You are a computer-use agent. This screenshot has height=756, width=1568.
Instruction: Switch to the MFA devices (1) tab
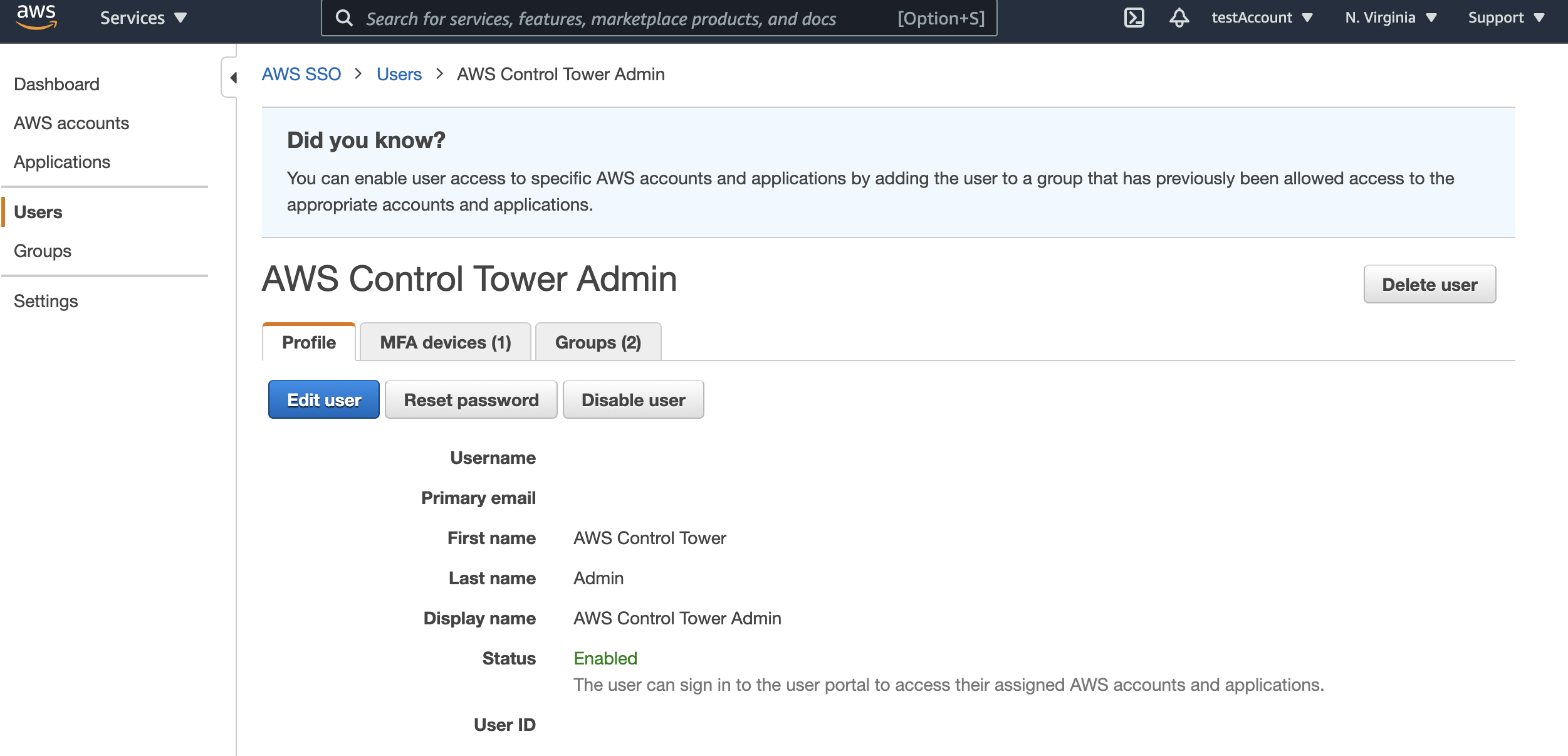coord(446,342)
